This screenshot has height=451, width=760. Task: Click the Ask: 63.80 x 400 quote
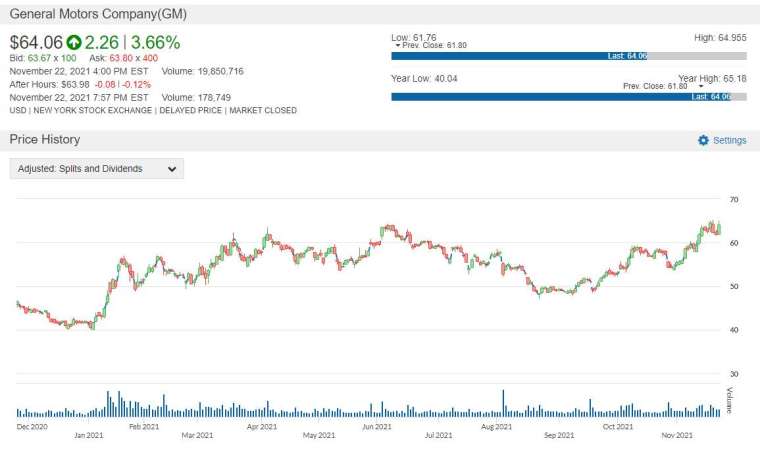coord(124,58)
